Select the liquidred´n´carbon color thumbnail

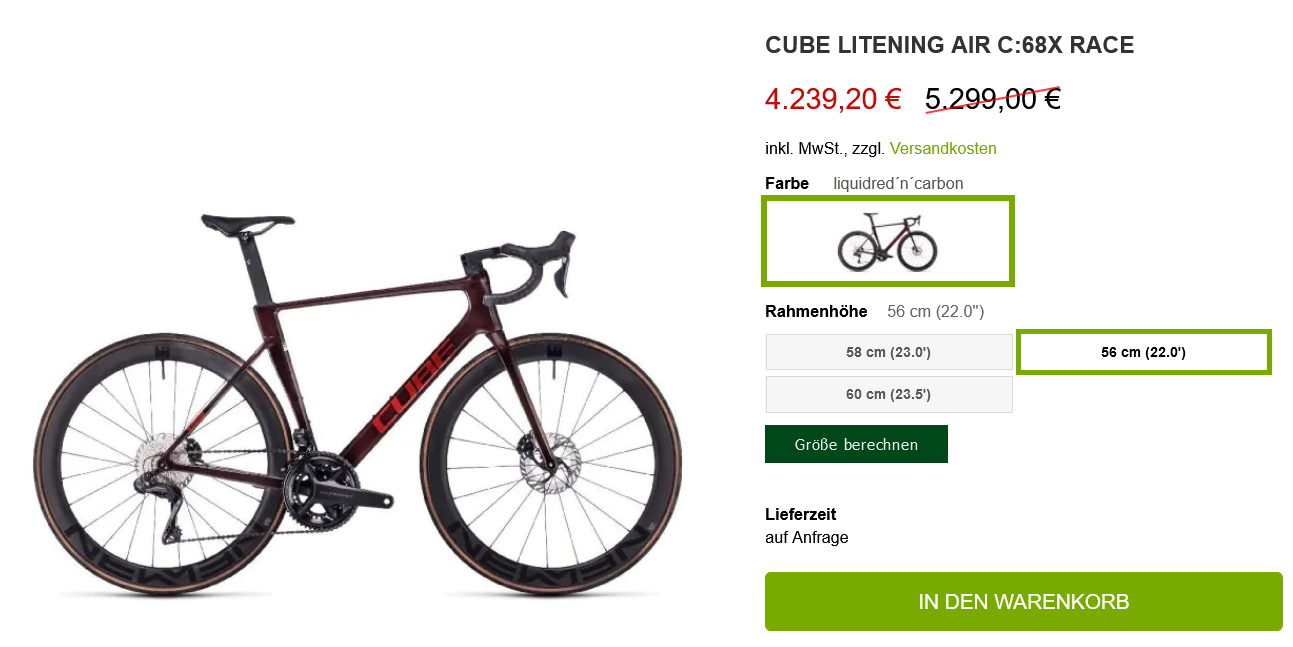[x=888, y=241]
